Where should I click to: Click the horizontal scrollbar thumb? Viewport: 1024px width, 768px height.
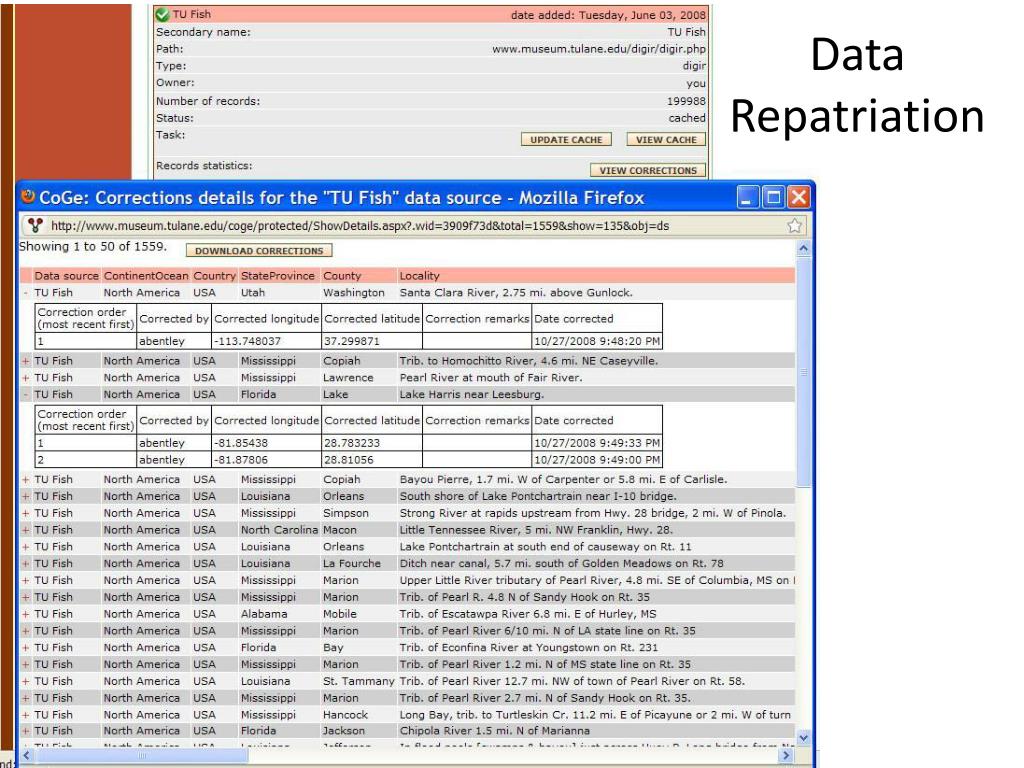click(142, 756)
